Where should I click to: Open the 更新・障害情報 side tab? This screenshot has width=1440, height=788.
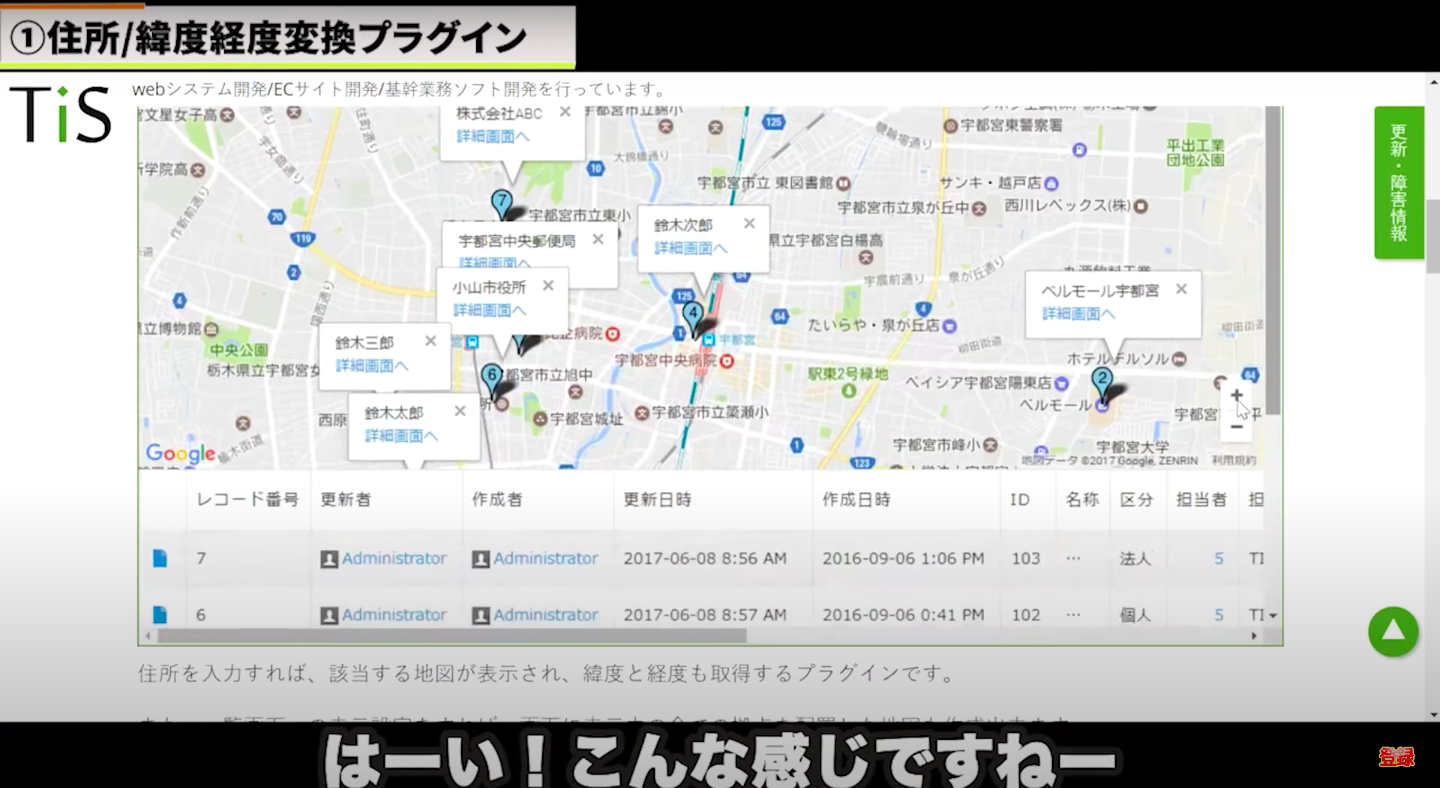(1398, 183)
